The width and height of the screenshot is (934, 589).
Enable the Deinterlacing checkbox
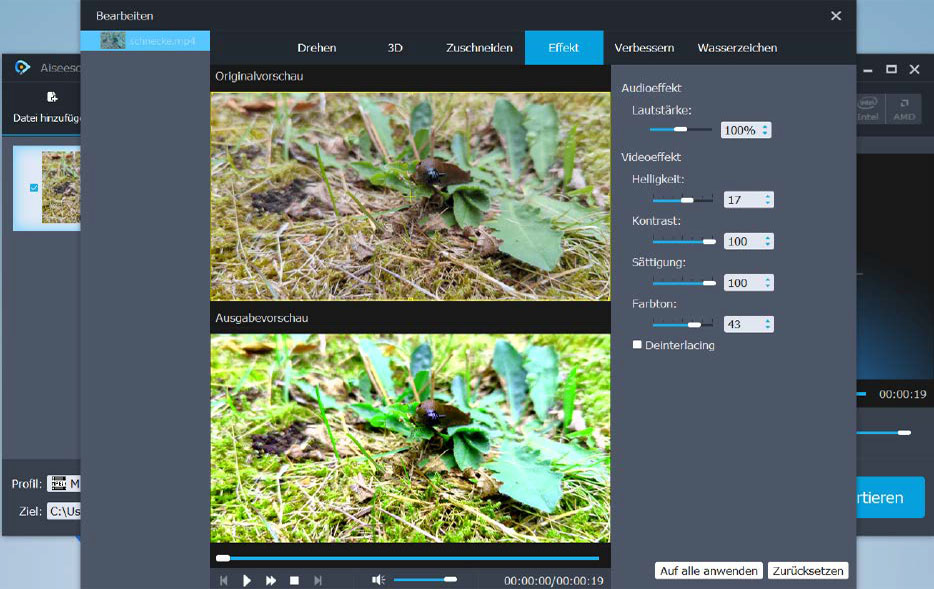coord(637,345)
